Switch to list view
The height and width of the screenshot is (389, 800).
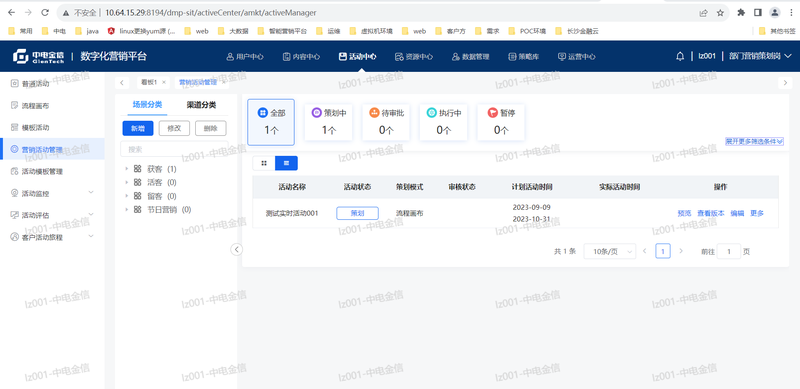click(x=286, y=163)
